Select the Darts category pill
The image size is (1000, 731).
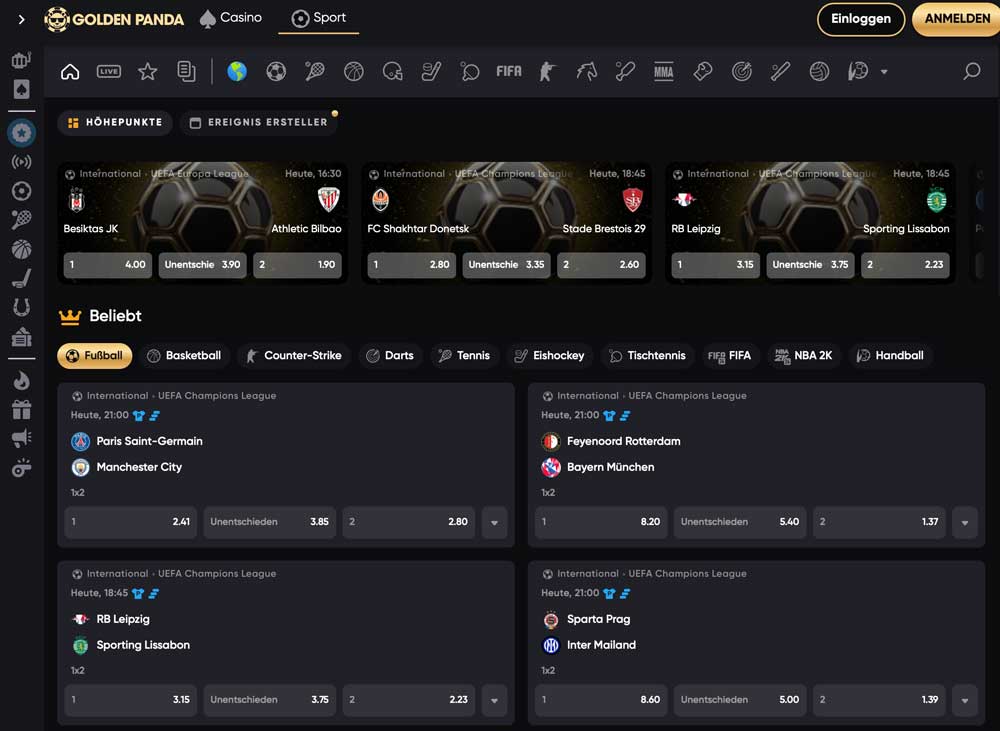click(x=390, y=356)
